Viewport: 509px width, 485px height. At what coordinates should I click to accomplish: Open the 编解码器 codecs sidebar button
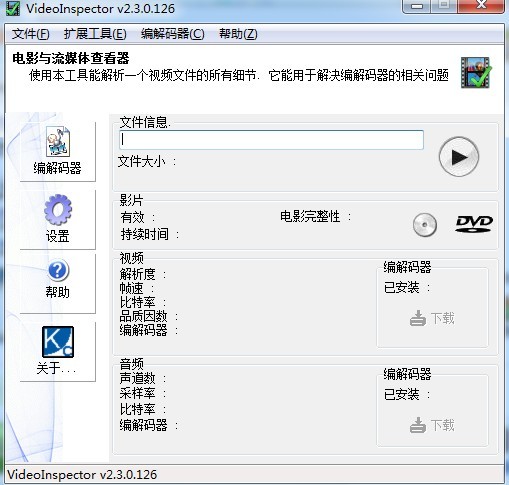coord(57,151)
